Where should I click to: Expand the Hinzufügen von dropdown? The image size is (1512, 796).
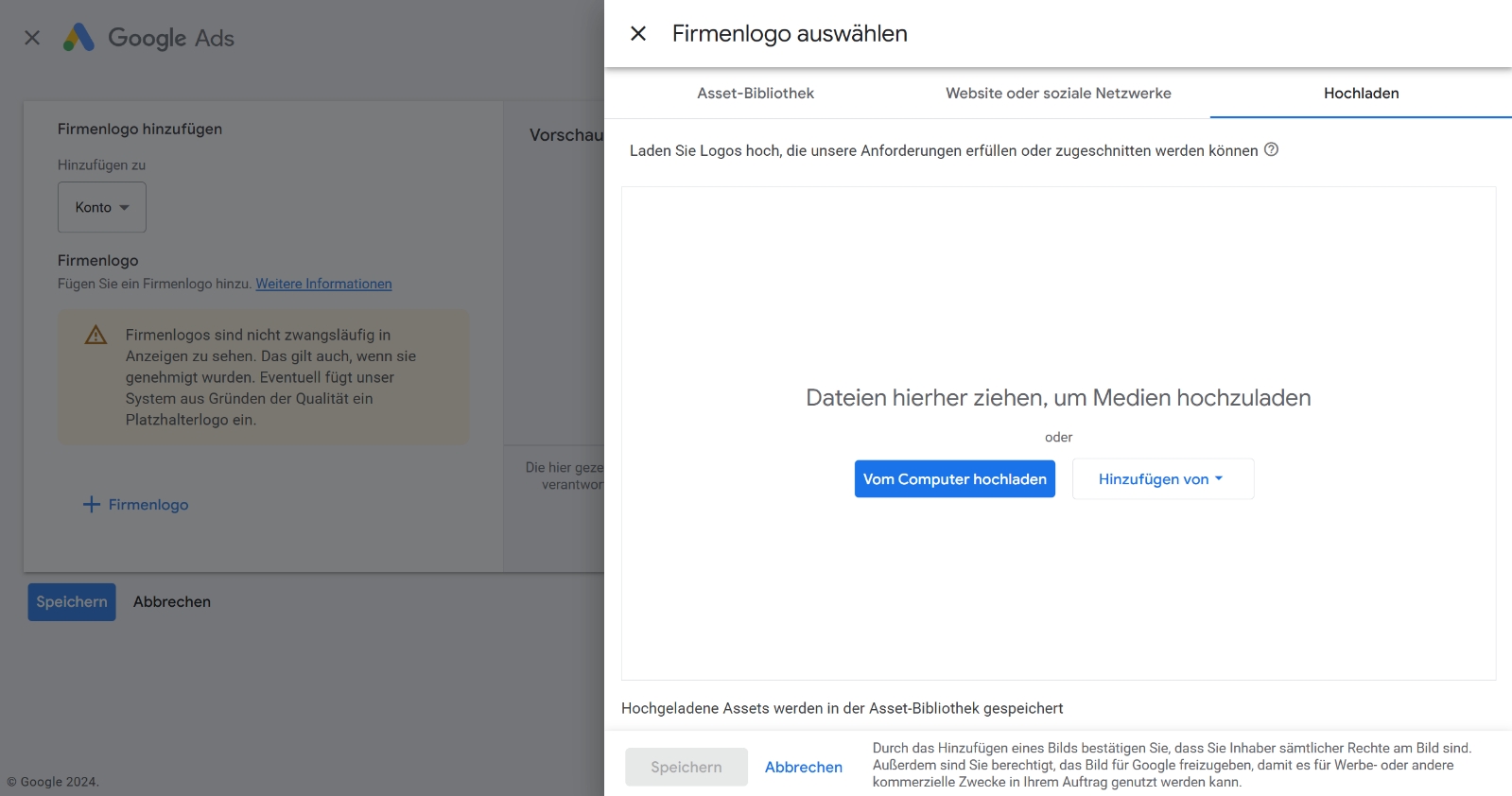(1162, 479)
